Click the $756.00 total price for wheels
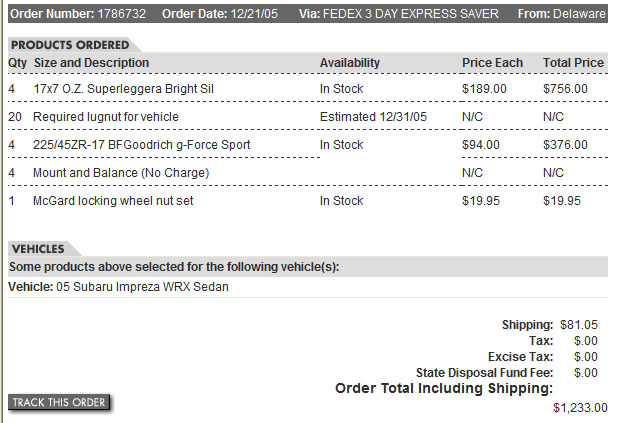The height and width of the screenshot is (423, 632). point(565,89)
